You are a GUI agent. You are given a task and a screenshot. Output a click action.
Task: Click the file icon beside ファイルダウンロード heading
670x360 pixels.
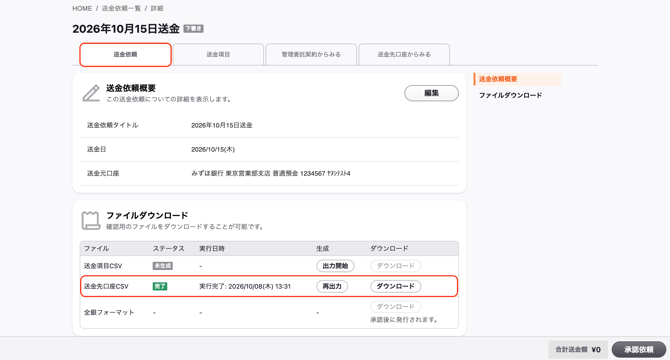pyautogui.click(x=91, y=220)
